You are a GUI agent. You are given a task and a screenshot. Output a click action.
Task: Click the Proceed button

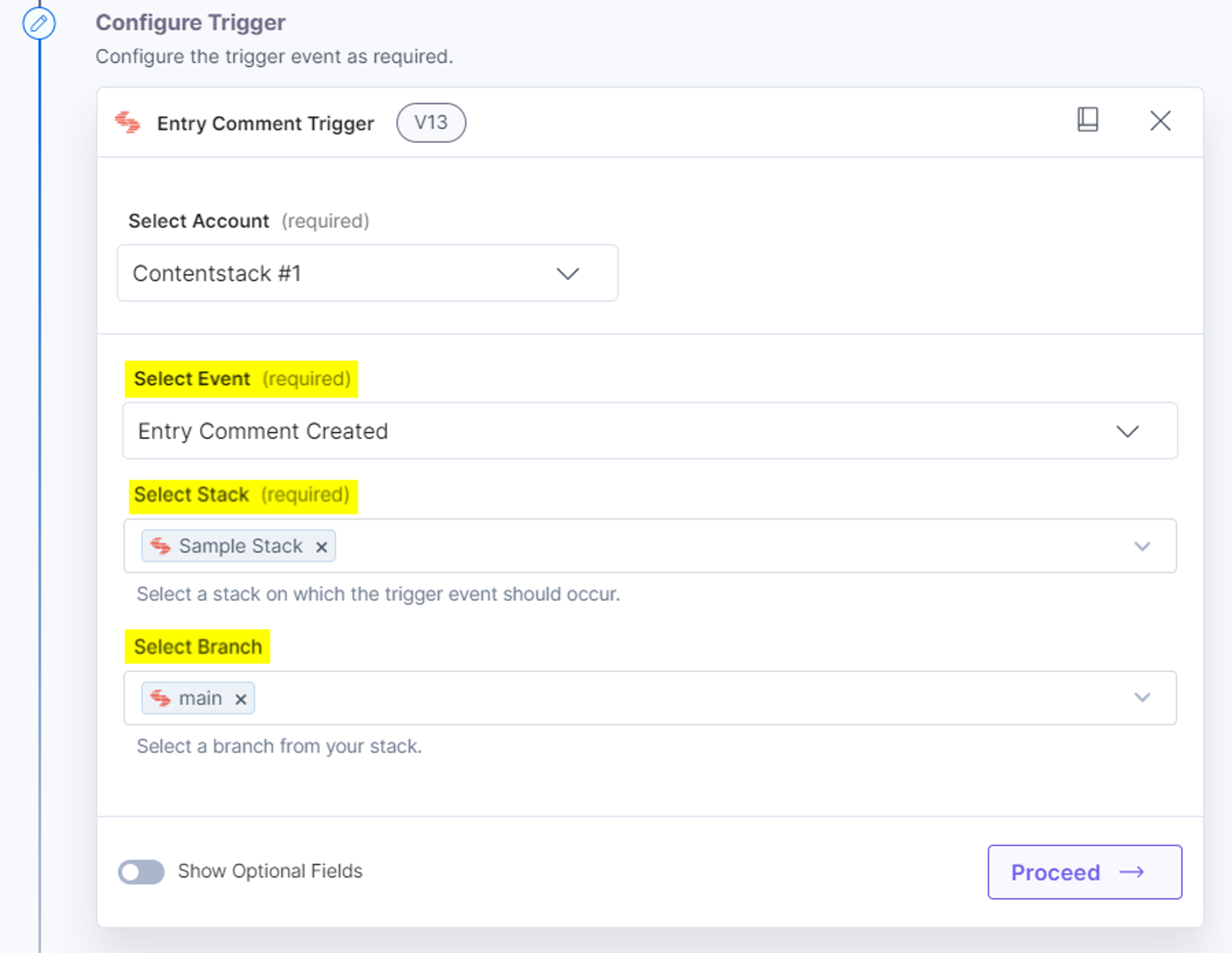coord(1084,872)
